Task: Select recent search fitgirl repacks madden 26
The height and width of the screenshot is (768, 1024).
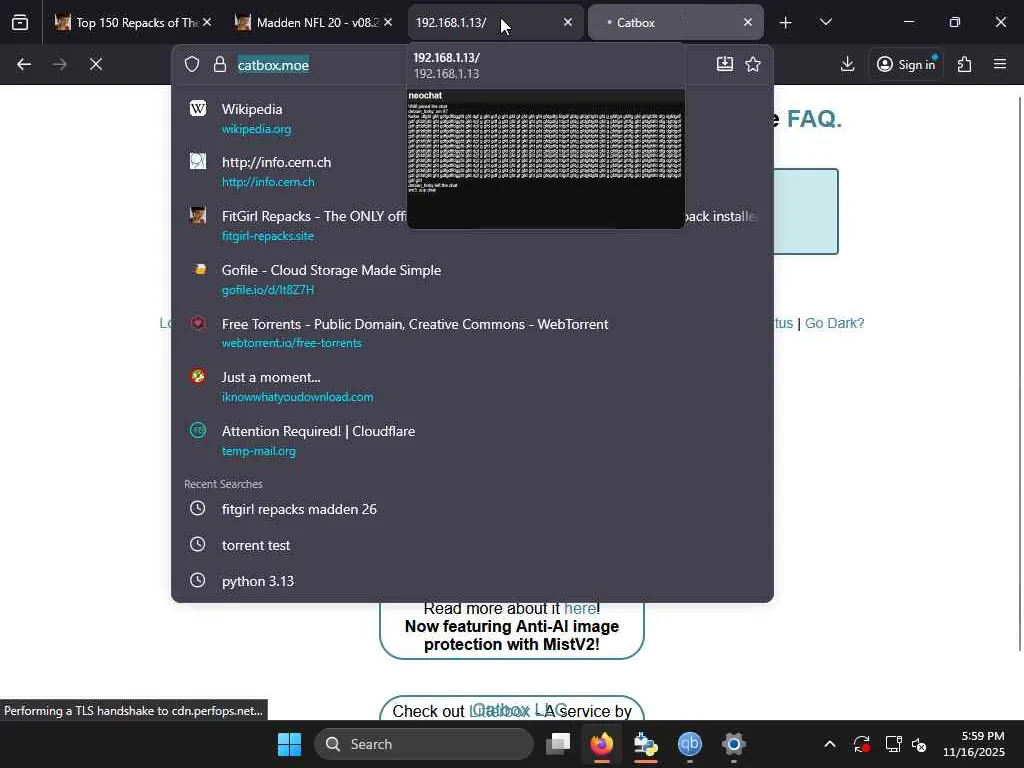Action: click(x=472, y=509)
